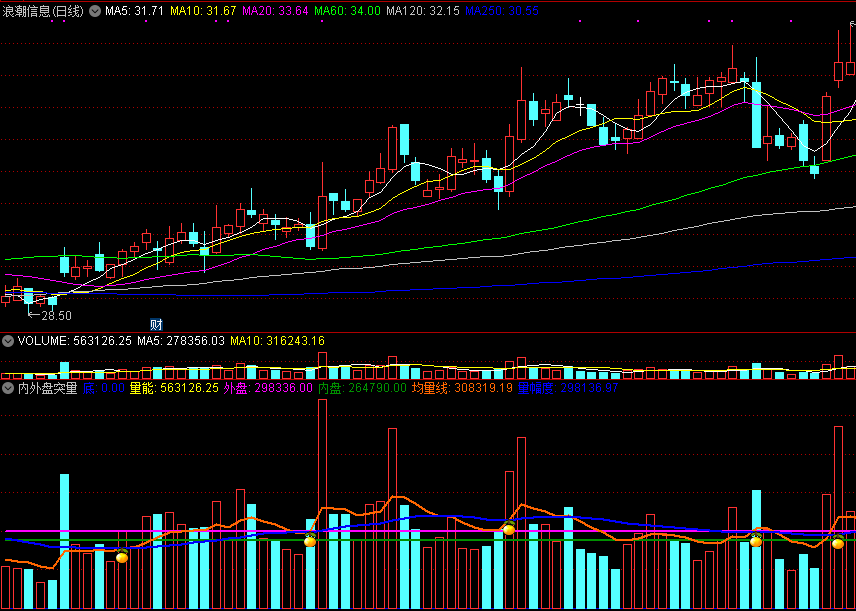Click the leftmost orange signal marker
The height and width of the screenshot is (611, 856).
pyautogui.click(x=122, y=556)
